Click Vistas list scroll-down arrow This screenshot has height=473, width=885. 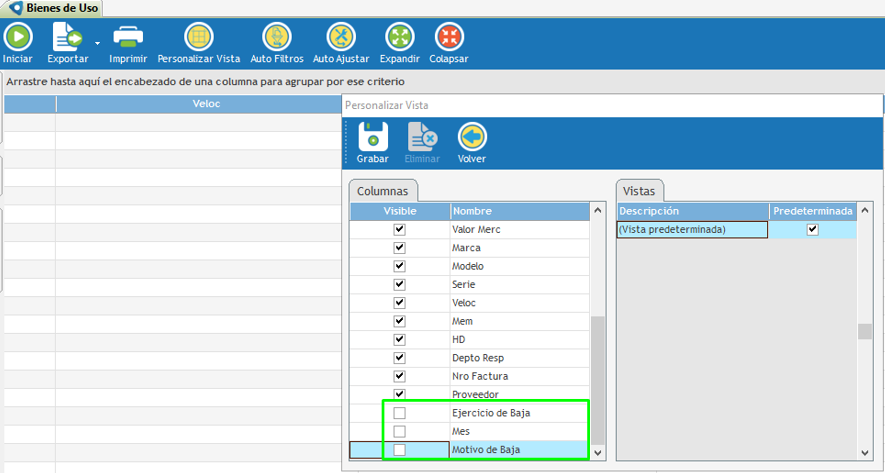pos(864,453)
